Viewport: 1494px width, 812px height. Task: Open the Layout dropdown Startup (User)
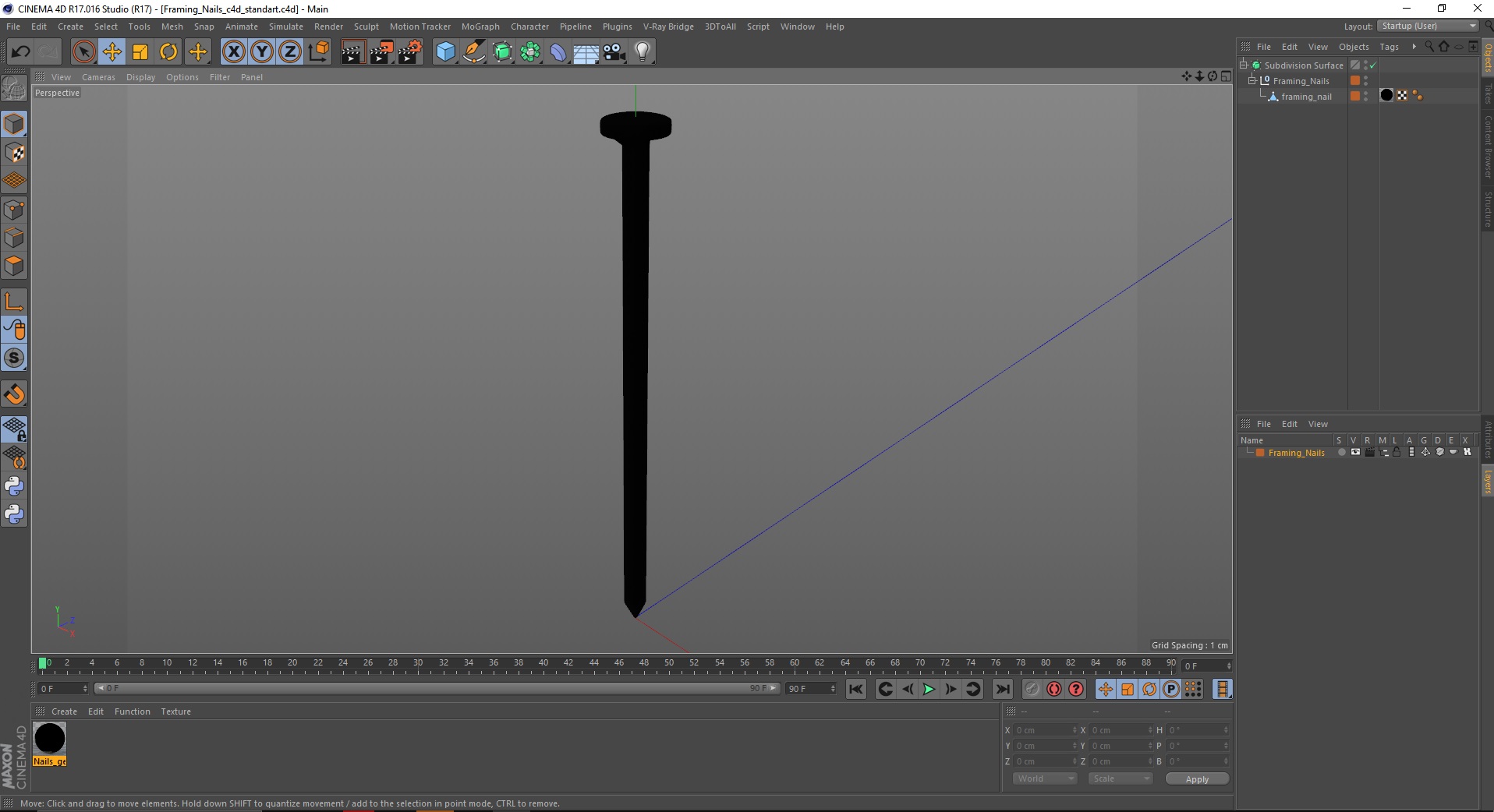click(1429, 26)
